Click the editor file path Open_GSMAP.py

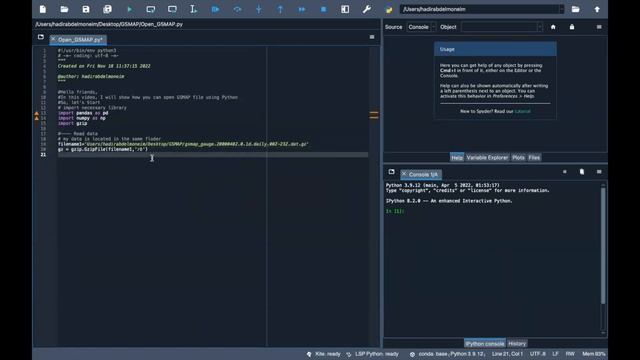[x=109, y=24]
